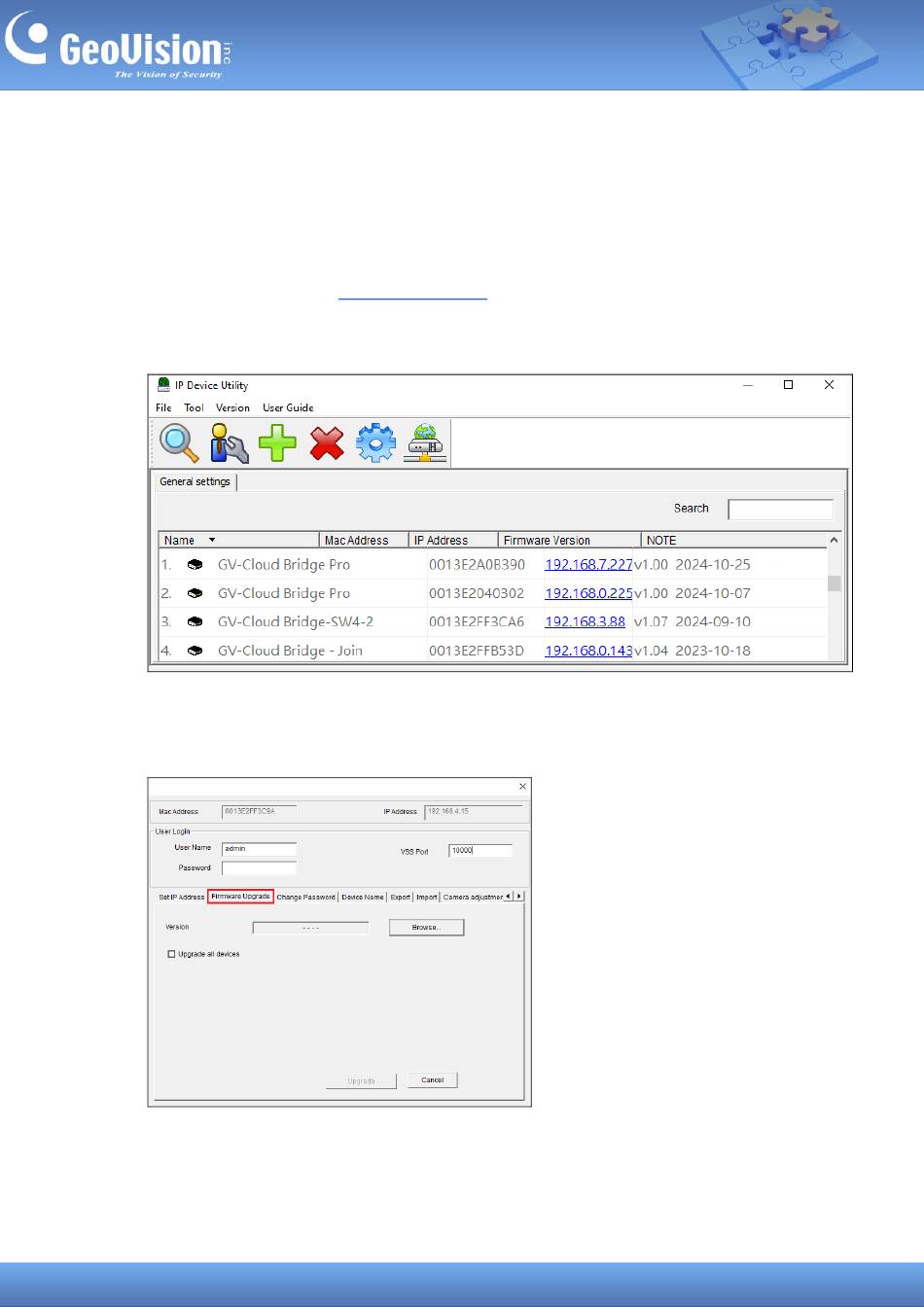This screenshot has height=1307, width=924.
Task: Click the User Name field containing admin
Action: [x=259, y=849]
